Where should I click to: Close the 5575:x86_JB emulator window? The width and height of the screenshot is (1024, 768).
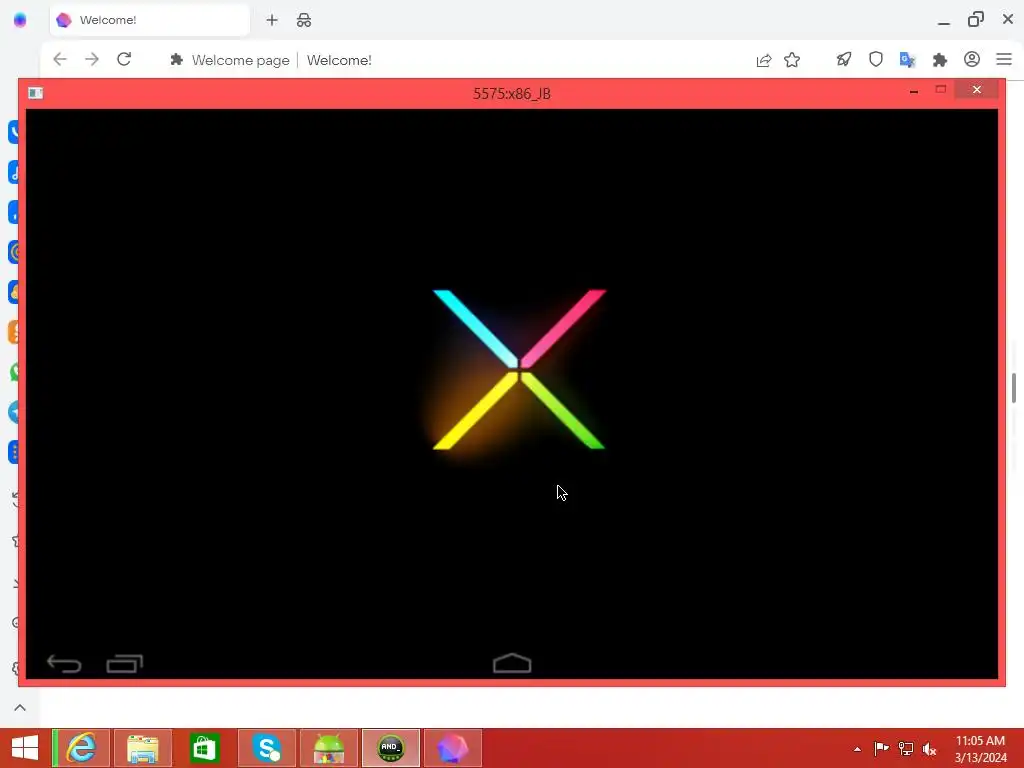click(976, 89)
